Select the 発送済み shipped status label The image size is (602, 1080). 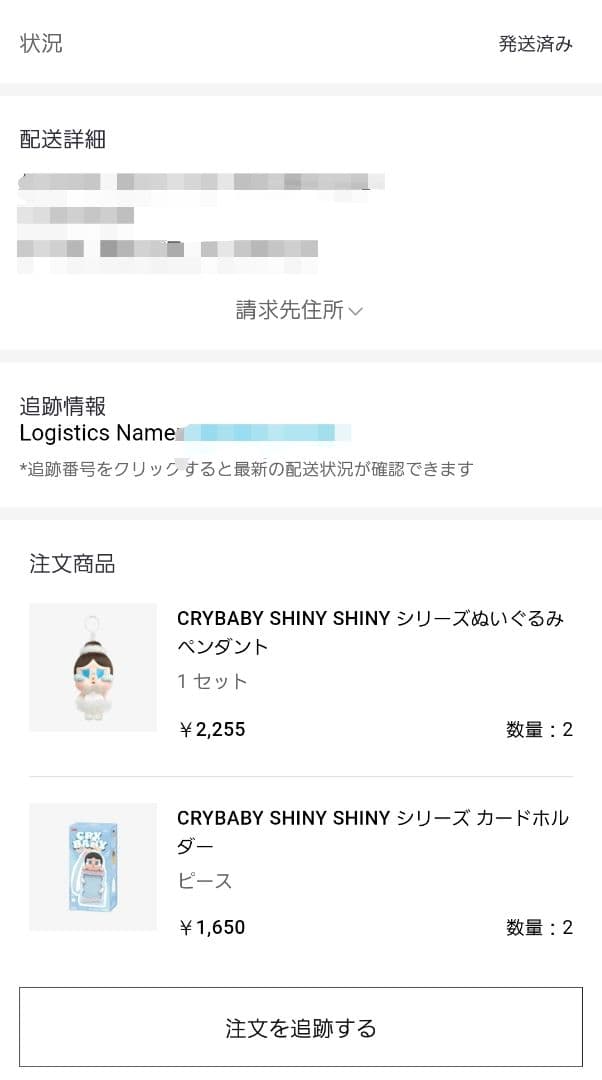click(533, 44)
